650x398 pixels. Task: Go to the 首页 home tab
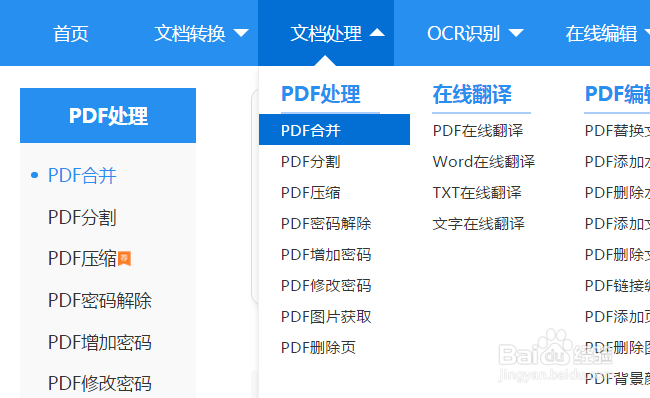(x=70, y=34)
